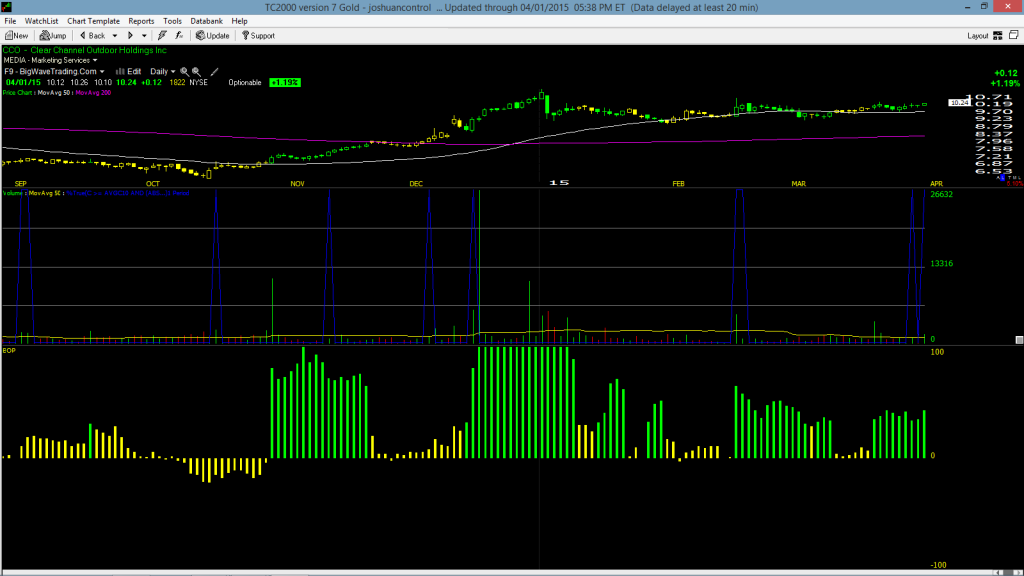Click the green +1.19% change badge
This screenshot has width=1024, height=576.
285,83
